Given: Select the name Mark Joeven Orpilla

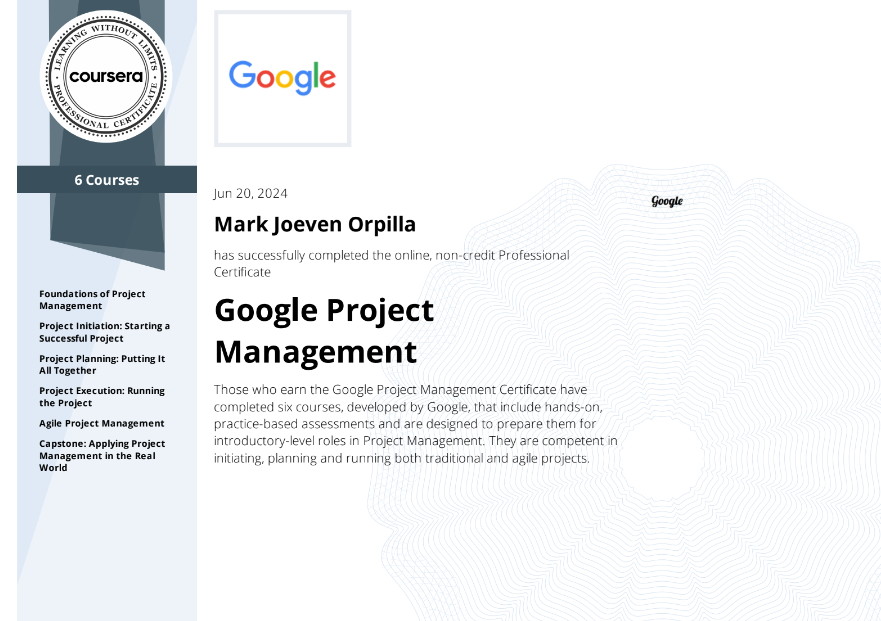Looking at the screenshot, I should point(315,224).
